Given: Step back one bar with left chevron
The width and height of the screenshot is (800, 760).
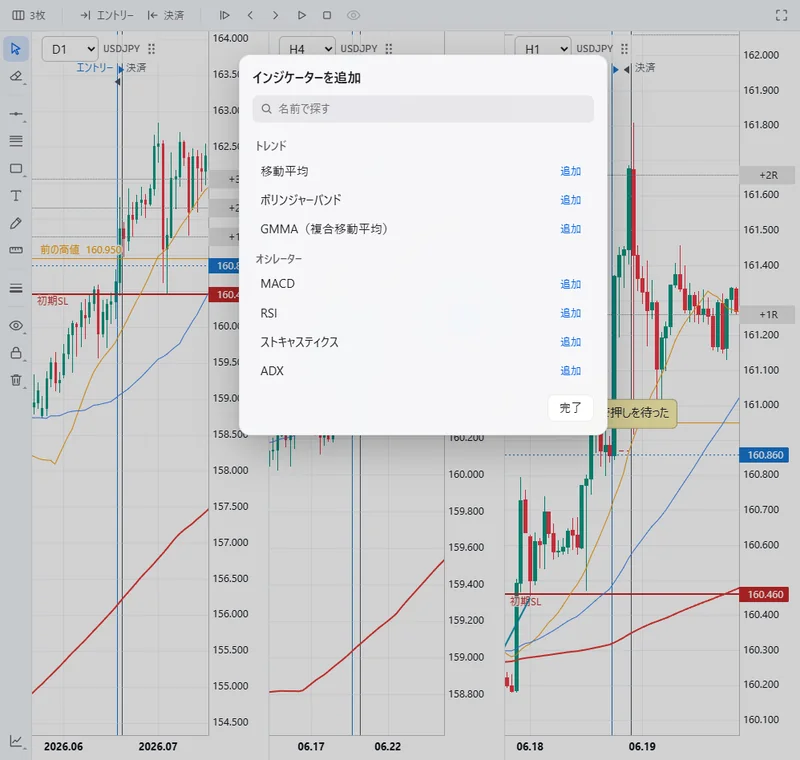Looking at the screenshot, I should tap(250, 15).
